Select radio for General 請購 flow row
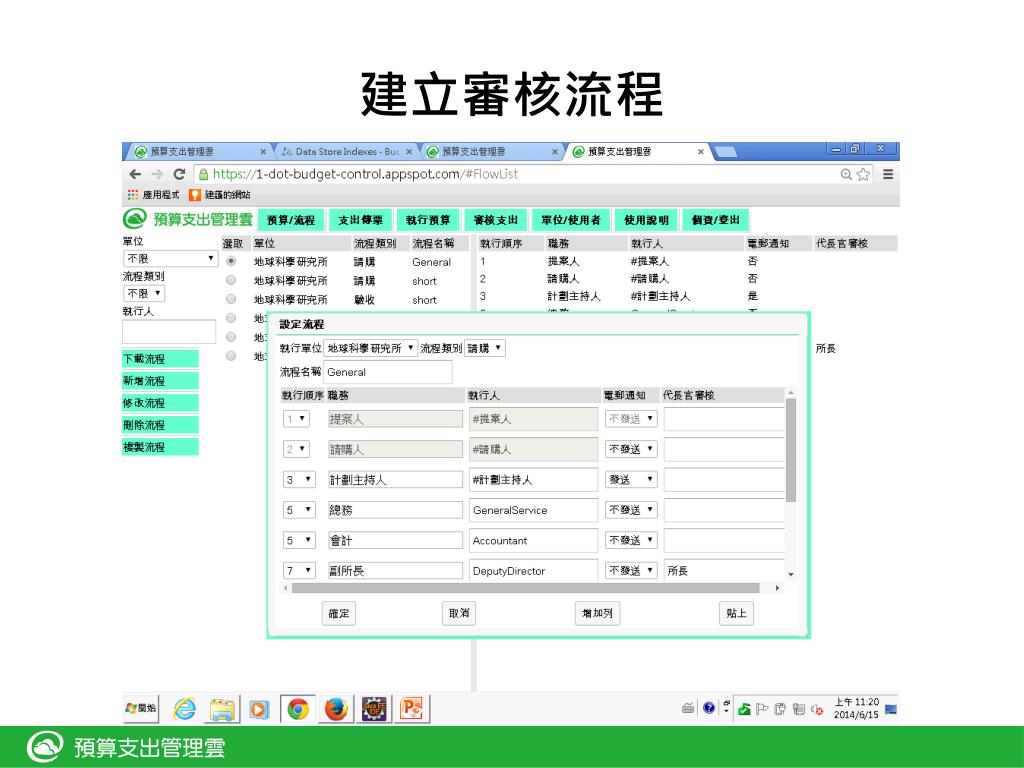1024x768 pixels. click(231, 261)
